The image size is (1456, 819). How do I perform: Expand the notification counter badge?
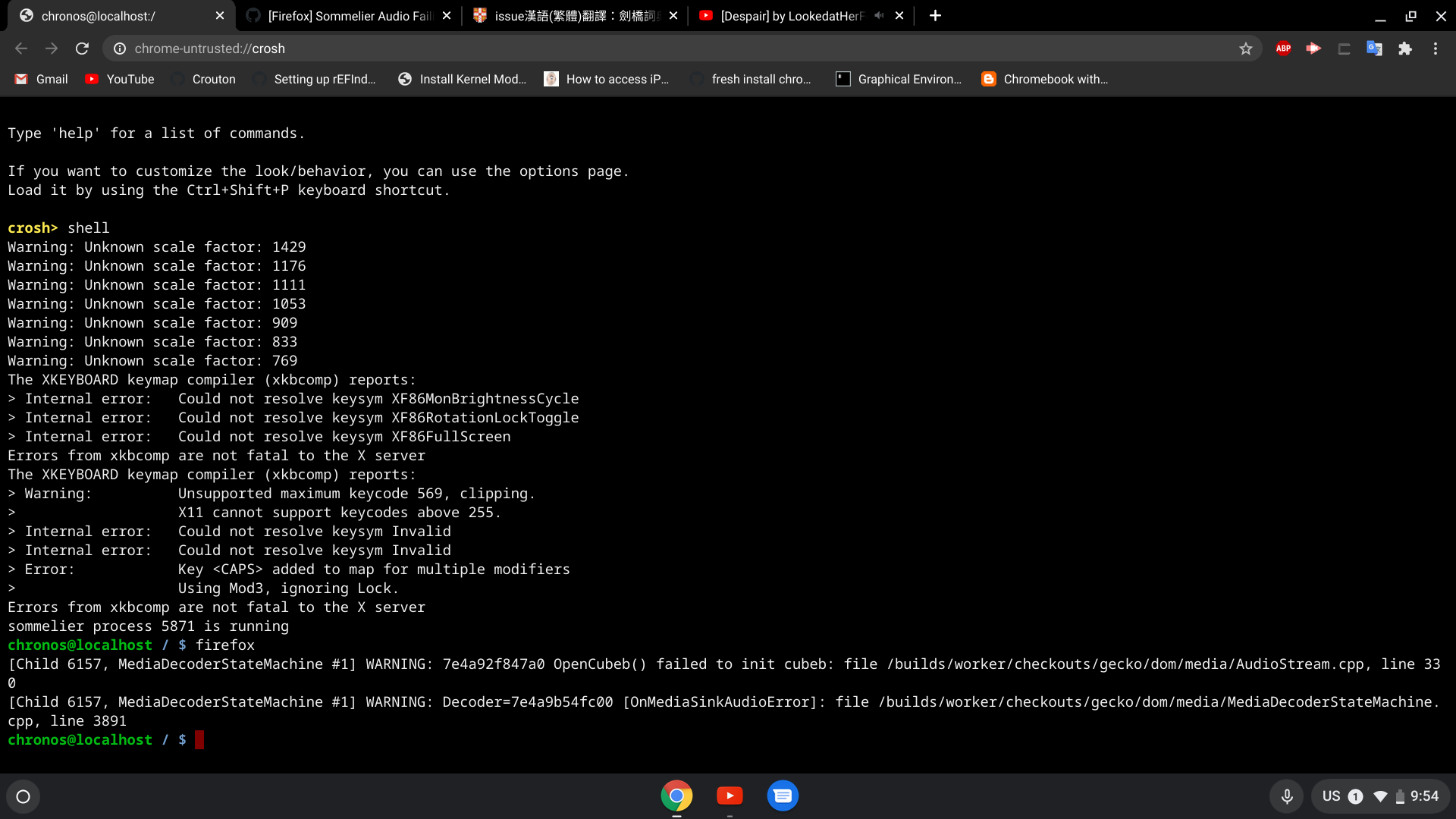pyautogui.click(x=1355, y=796)
